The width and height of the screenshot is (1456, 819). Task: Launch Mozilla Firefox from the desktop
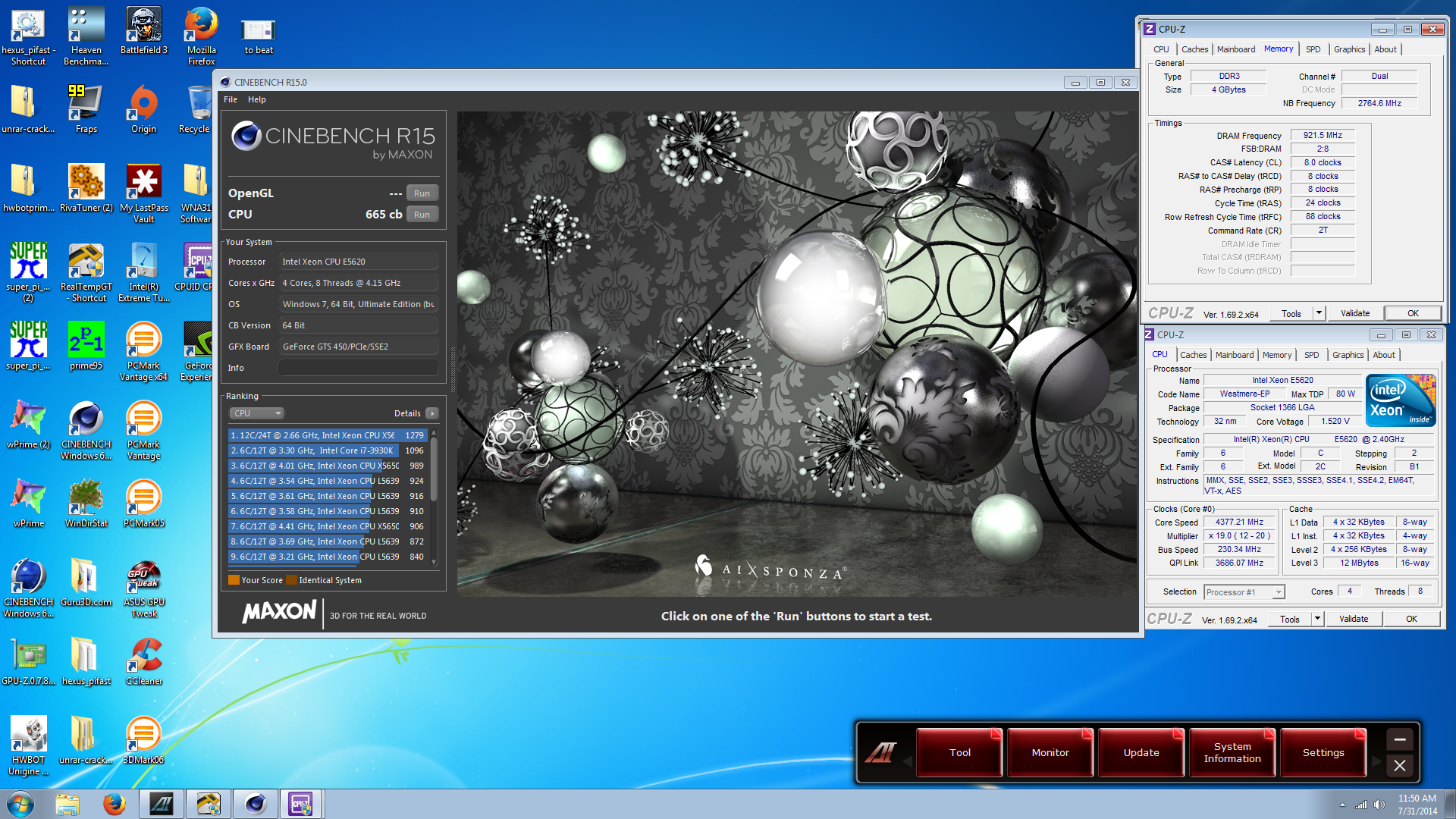point(201,36)
